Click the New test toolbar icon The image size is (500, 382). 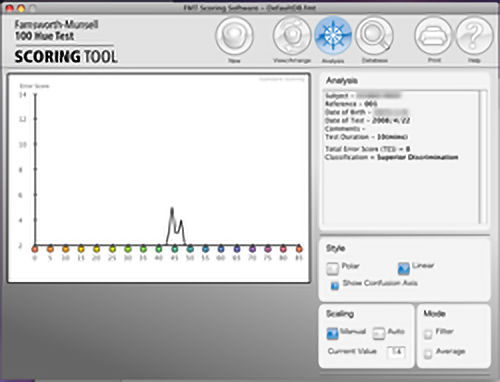tap(234, 36)
